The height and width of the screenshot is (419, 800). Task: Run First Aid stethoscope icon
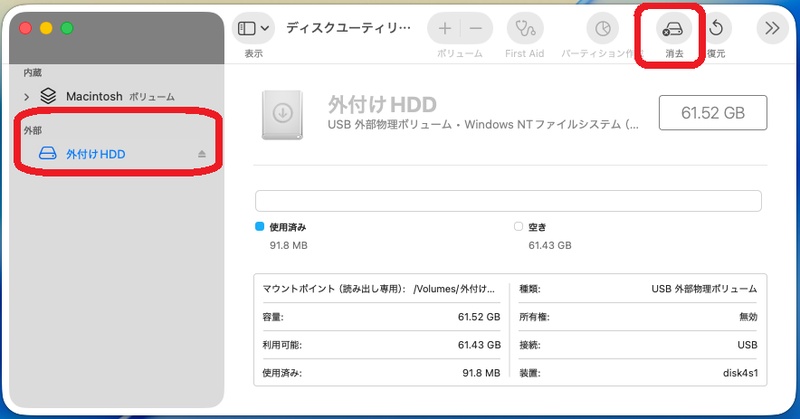[x=524, y=28]
